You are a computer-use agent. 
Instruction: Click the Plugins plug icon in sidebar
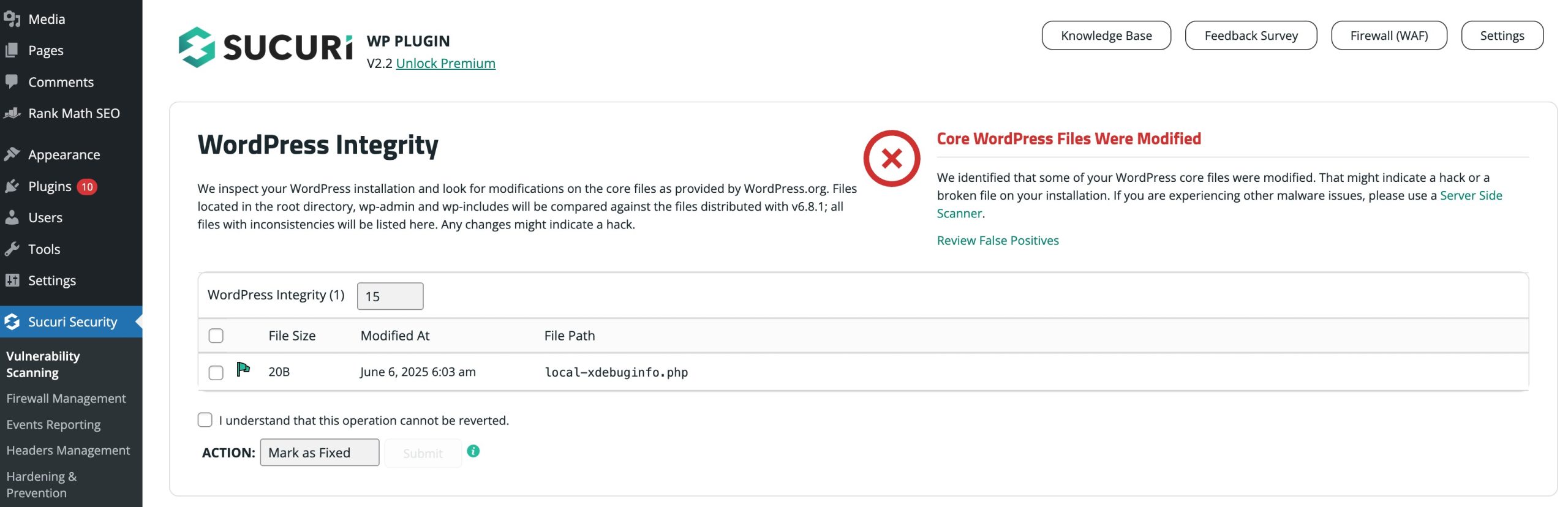12,186
